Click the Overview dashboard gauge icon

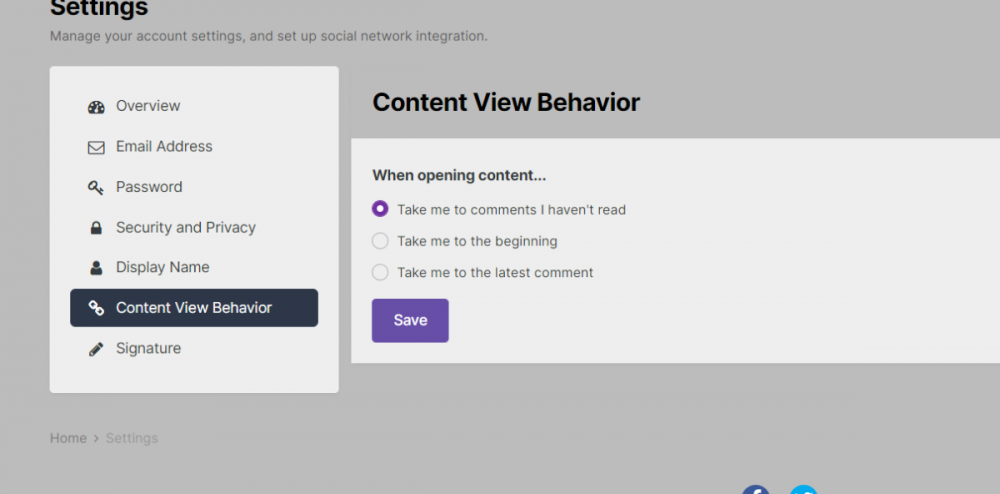[x=96, y=107]
